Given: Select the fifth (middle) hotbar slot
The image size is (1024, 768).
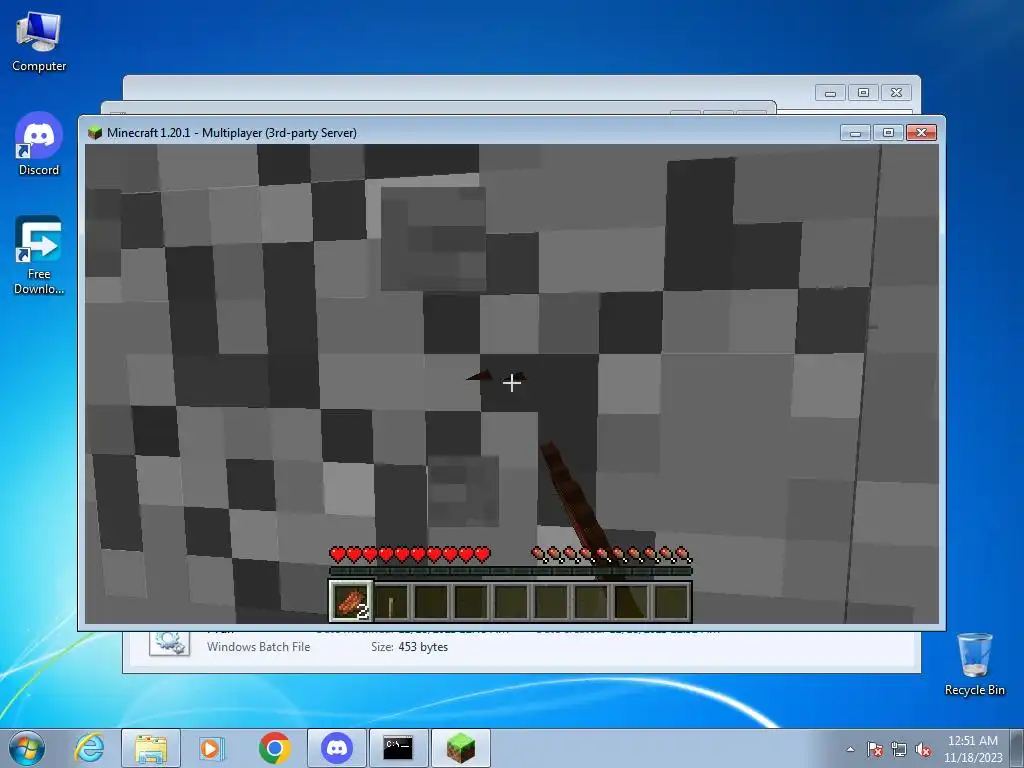Looking at the screenshot, I should pos(511,601).
